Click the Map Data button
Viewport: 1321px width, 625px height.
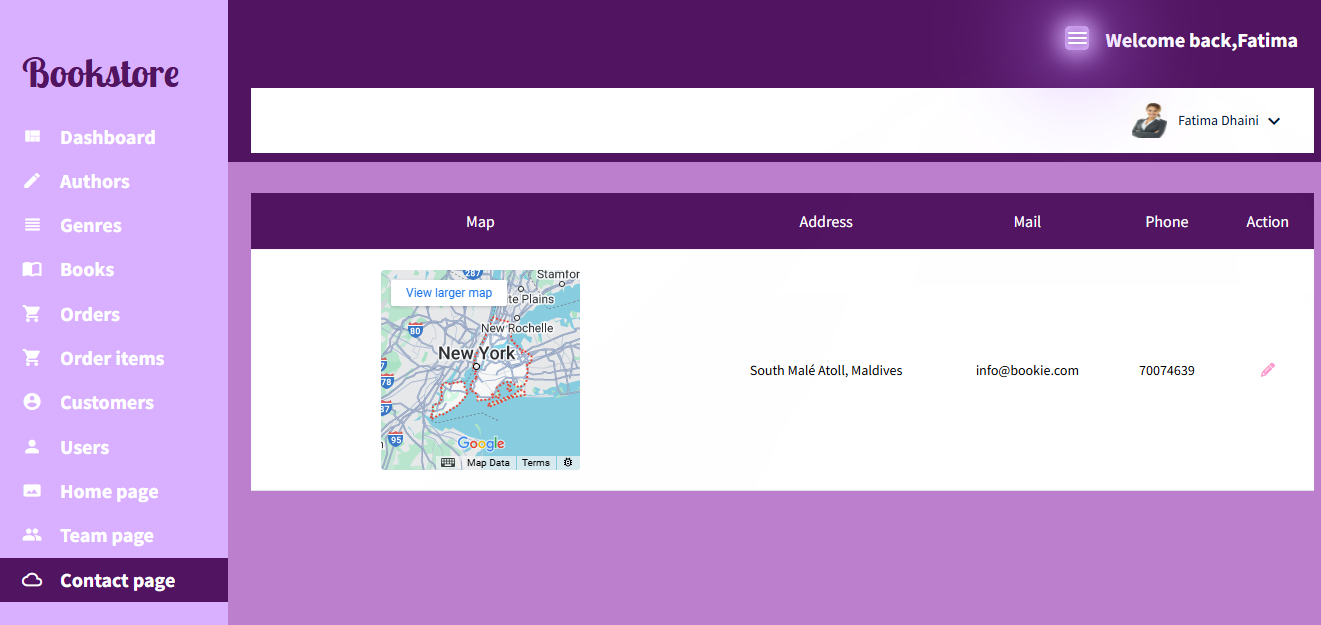click(x=488, y=463)
